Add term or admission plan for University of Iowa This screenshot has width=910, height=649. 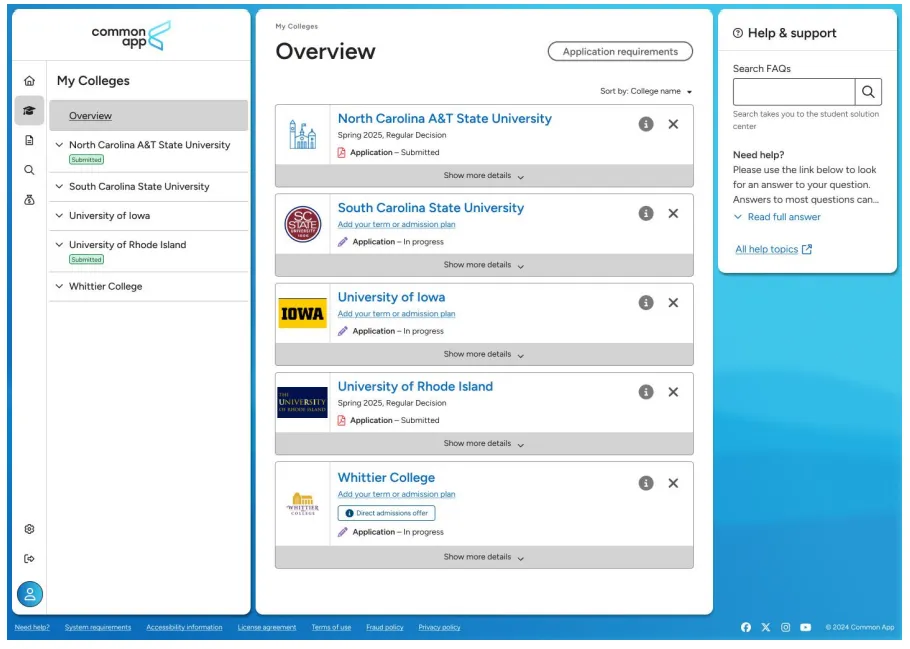coord(396,313)
